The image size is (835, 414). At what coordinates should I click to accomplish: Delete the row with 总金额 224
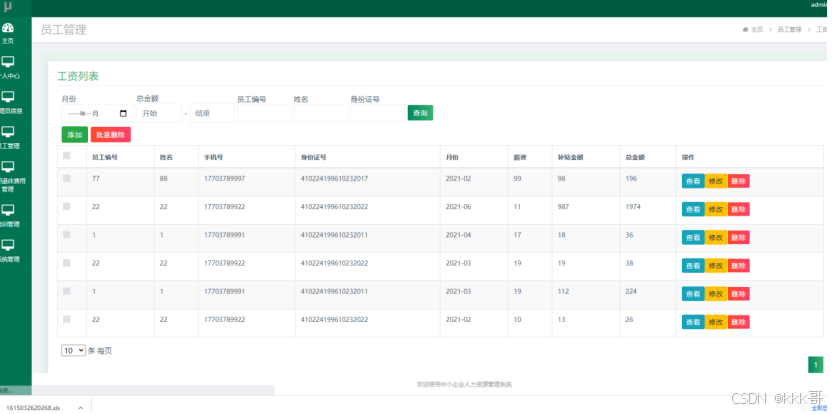coord(738,294)
